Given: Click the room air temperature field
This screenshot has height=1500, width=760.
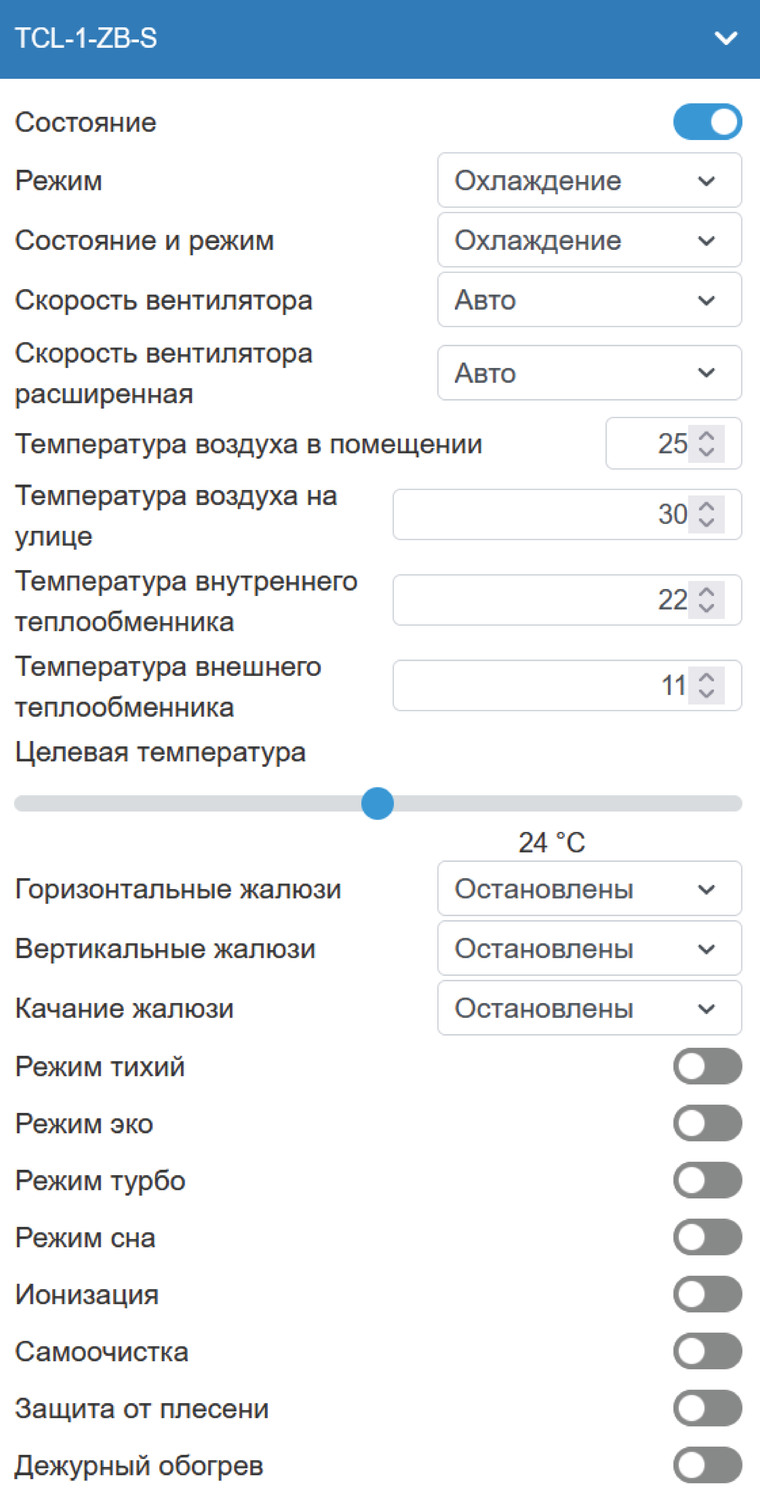Looking at the screenshot, I should pos(650,444).
